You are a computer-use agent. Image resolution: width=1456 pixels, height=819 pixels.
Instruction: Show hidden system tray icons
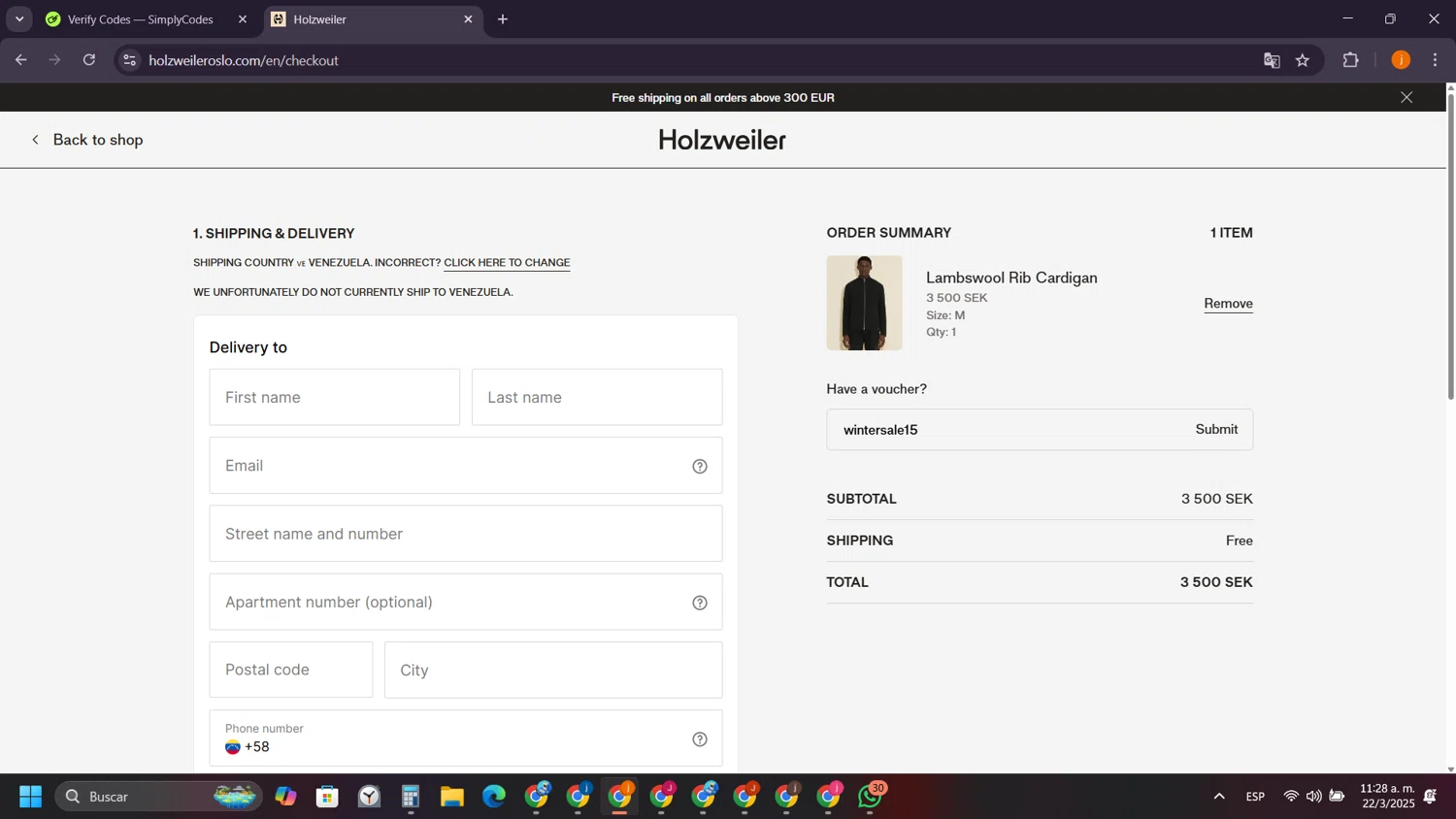coord(1219,797)
